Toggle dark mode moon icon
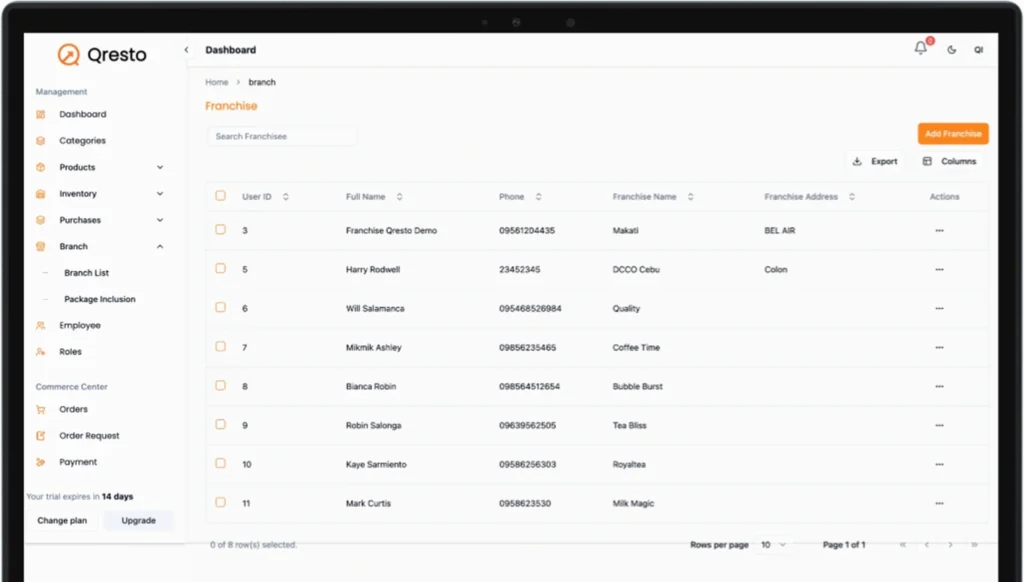Image resolution: width=1024 pixels, height=582 pixels. coord(951,49)
